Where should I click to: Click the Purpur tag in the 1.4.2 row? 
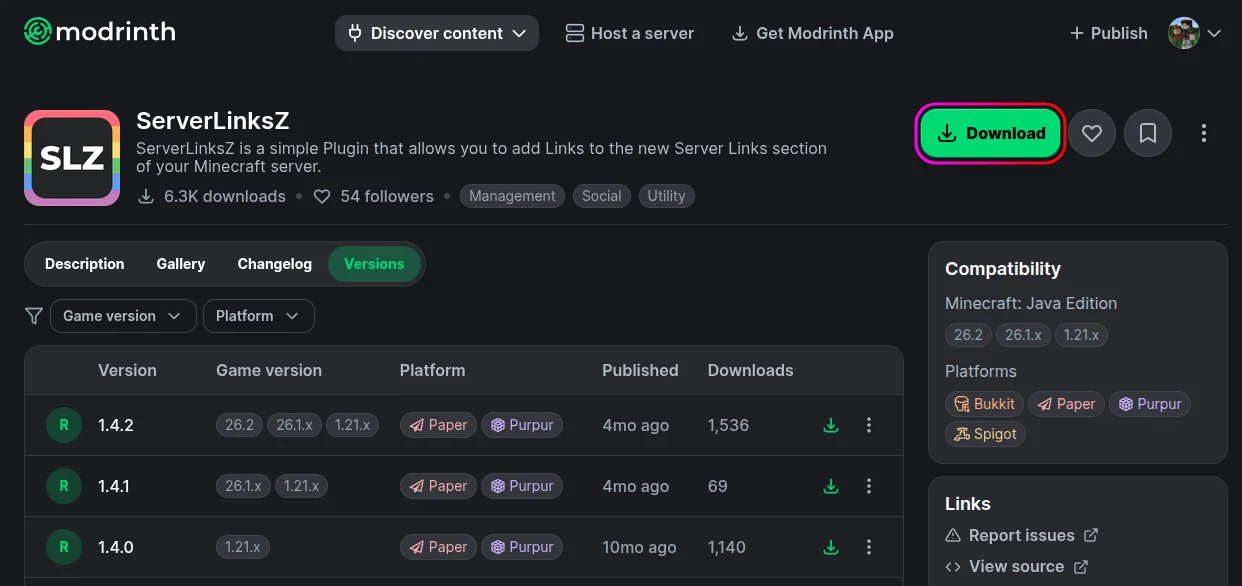[521, 425]
